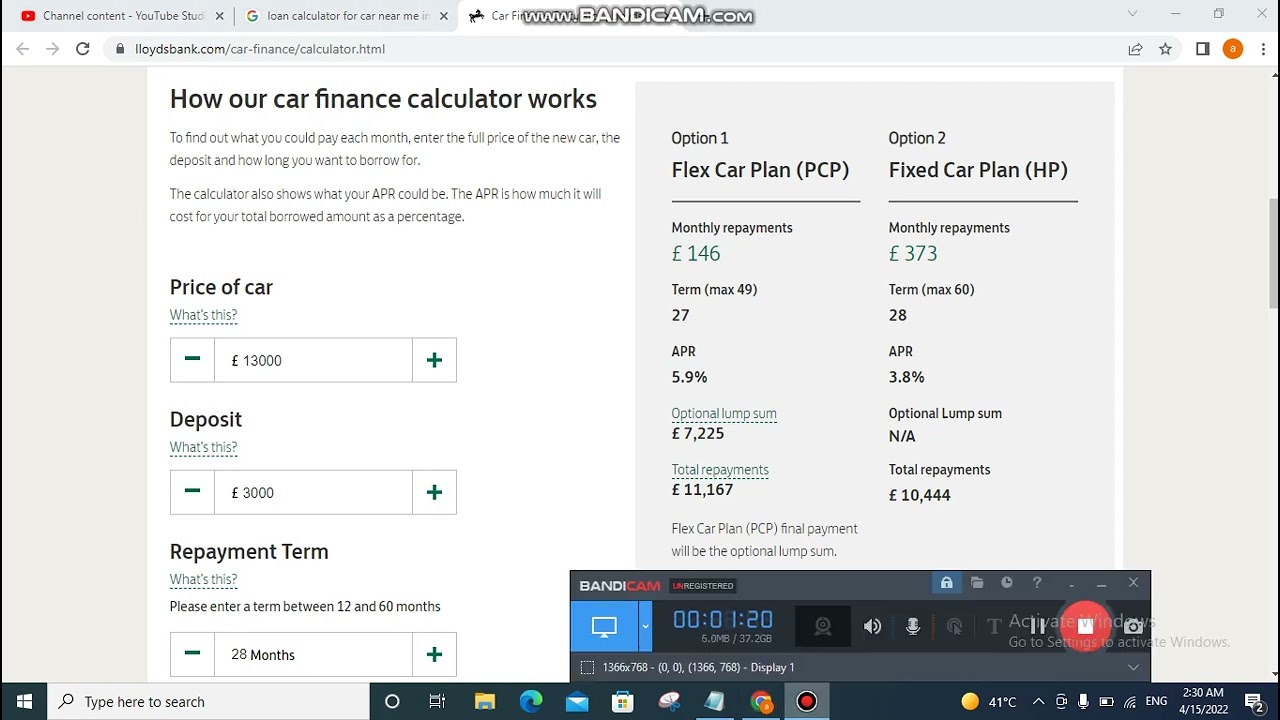
Task: Open Chrome side panel icon
Action: 1203,49
